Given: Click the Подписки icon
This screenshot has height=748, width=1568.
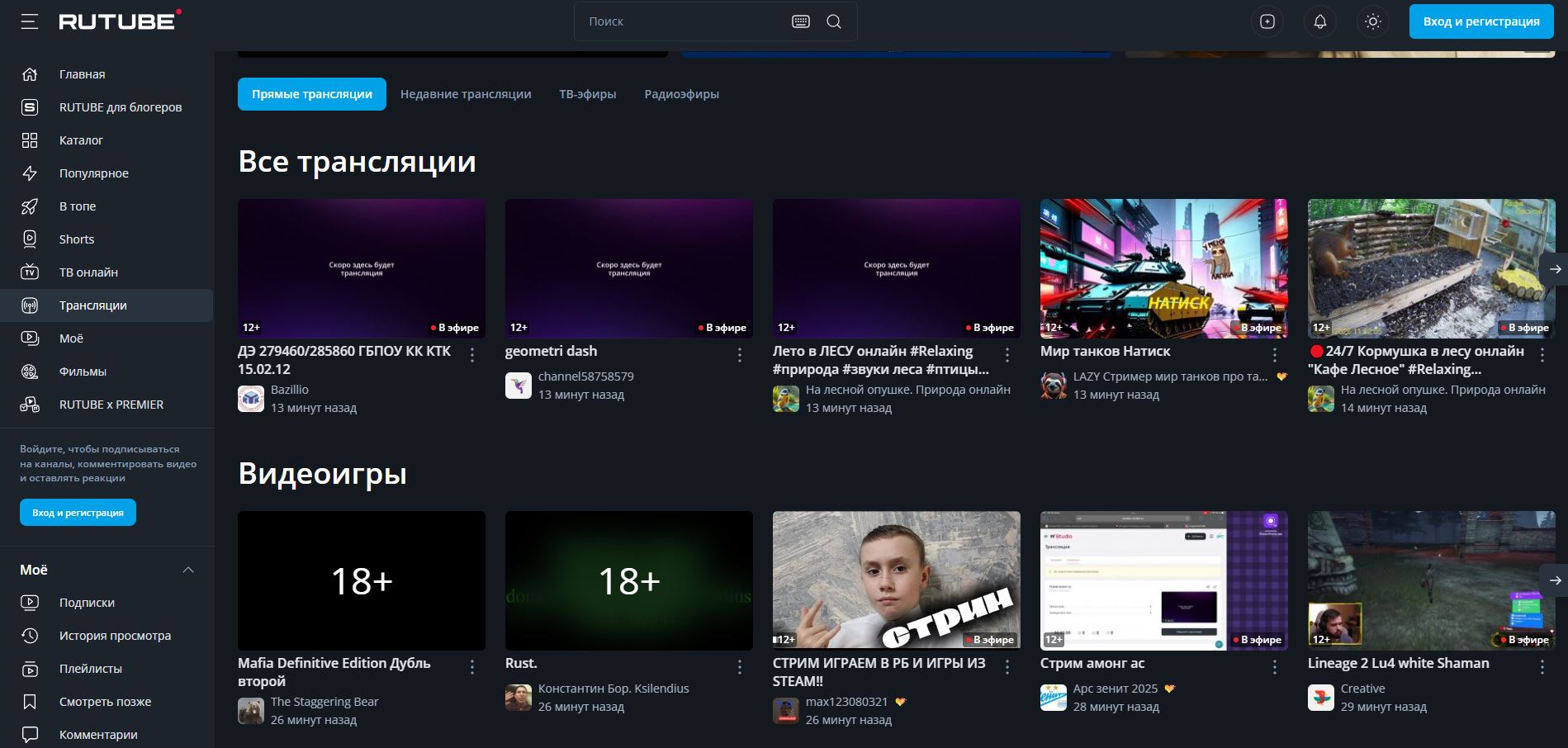Looking at the screenshot, I should (30, 603).
